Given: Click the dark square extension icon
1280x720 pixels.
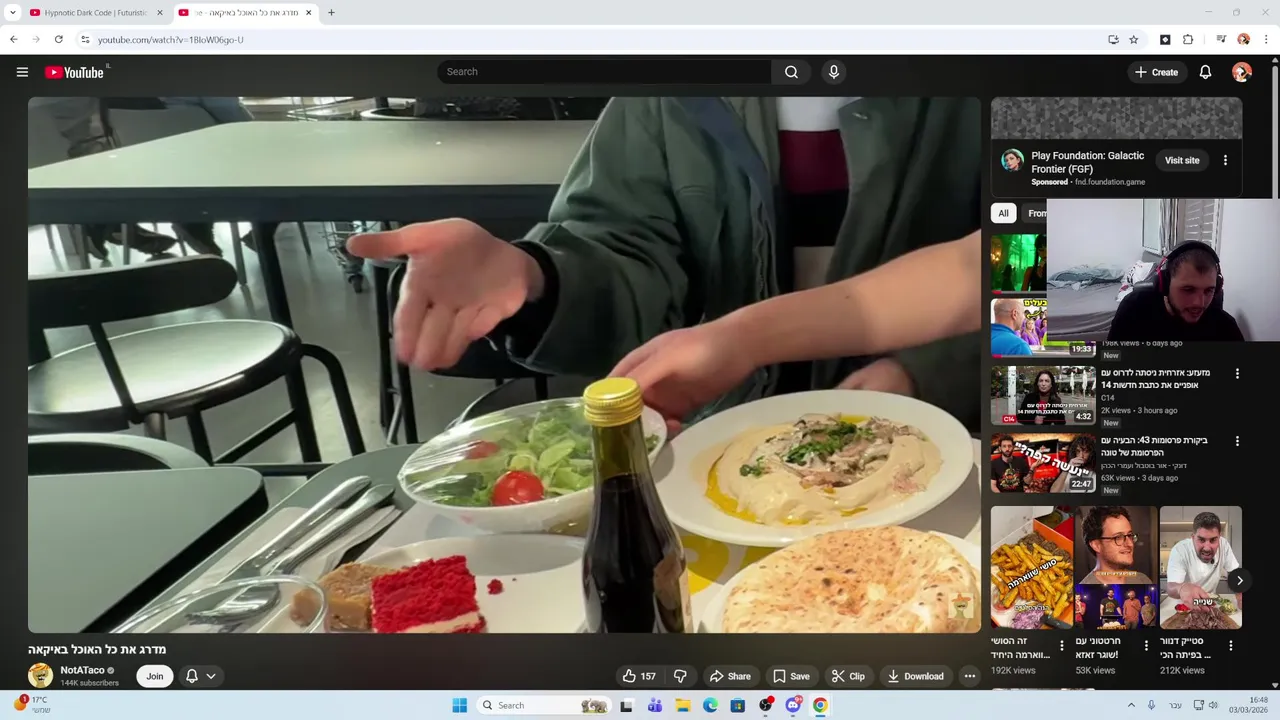Looking at the screenshot, I should (1165, 40).
